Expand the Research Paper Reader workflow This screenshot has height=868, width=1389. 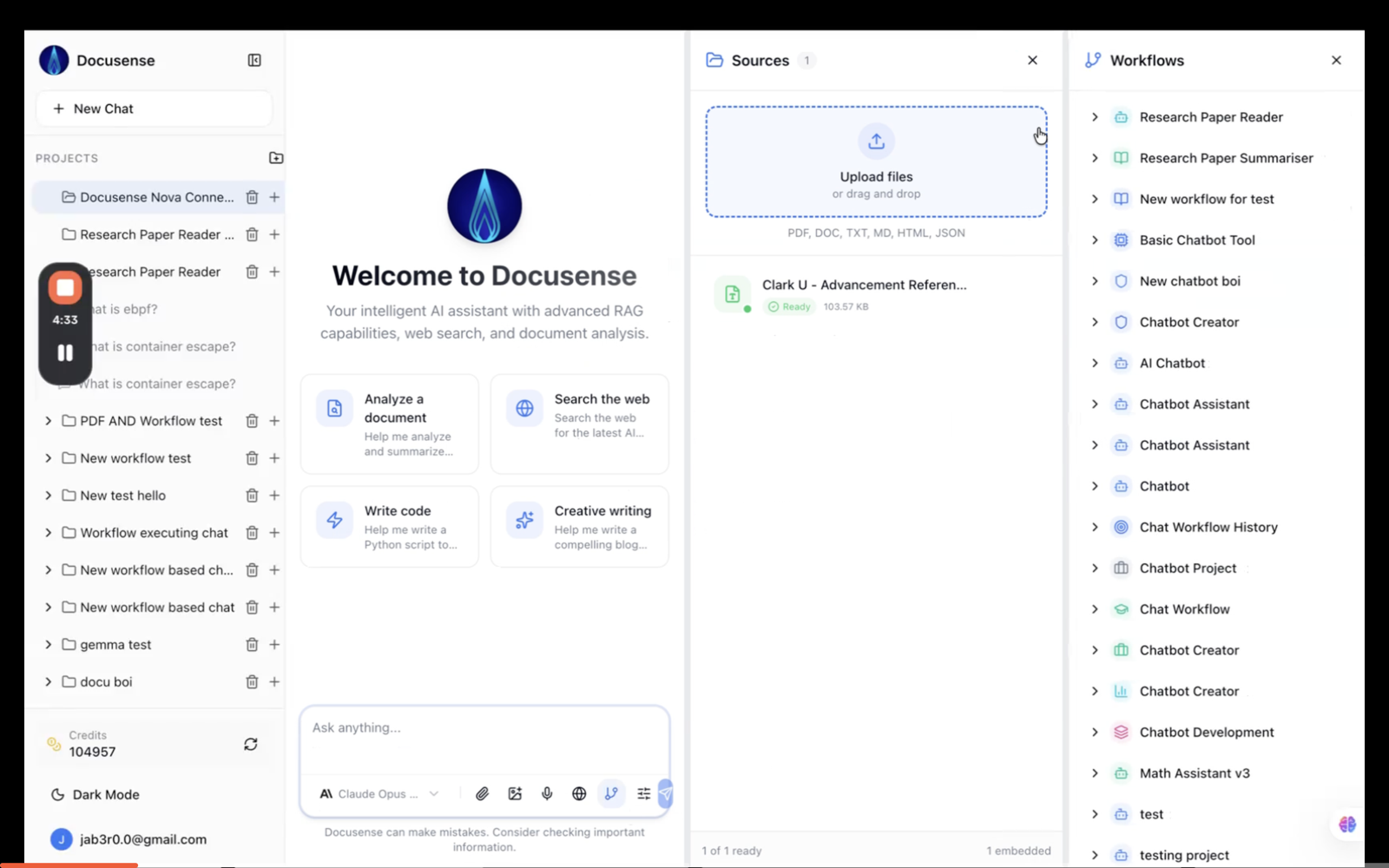(x=1095, y=117)
